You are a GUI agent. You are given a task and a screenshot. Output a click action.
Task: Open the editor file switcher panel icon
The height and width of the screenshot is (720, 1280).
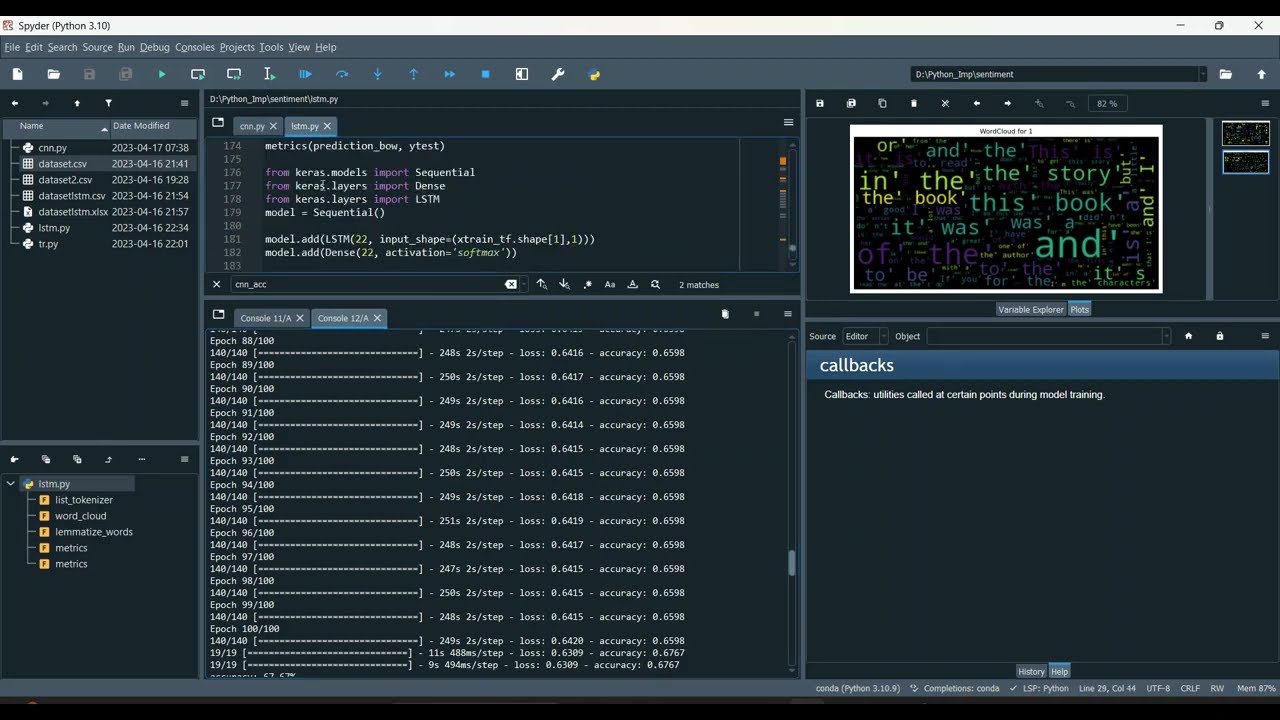pos(218,123)
